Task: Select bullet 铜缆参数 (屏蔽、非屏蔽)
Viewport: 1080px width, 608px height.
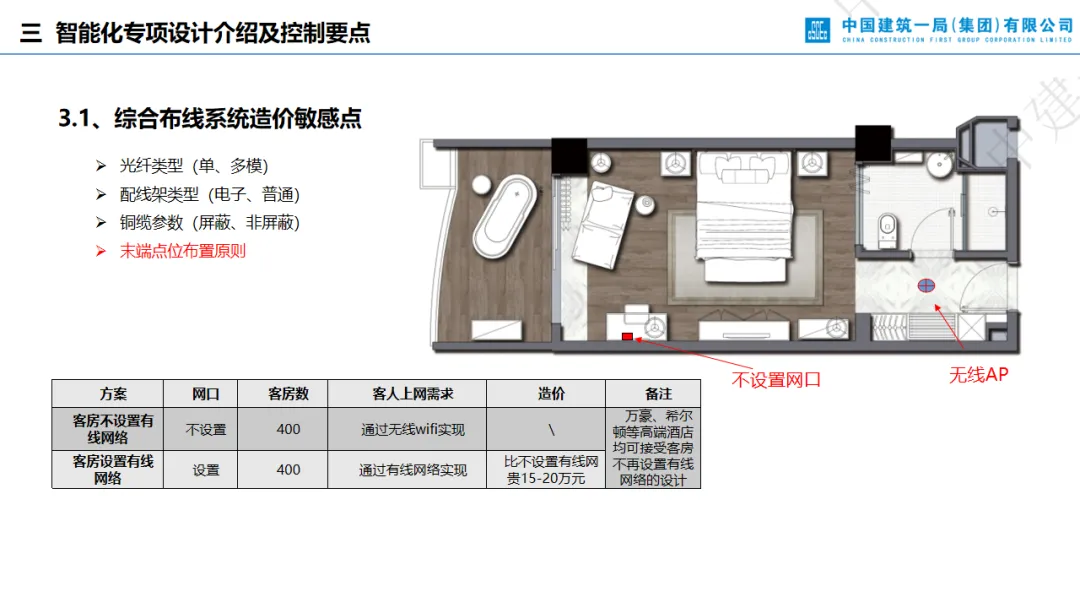Action: pyautogui.click(x=209, y=223)
